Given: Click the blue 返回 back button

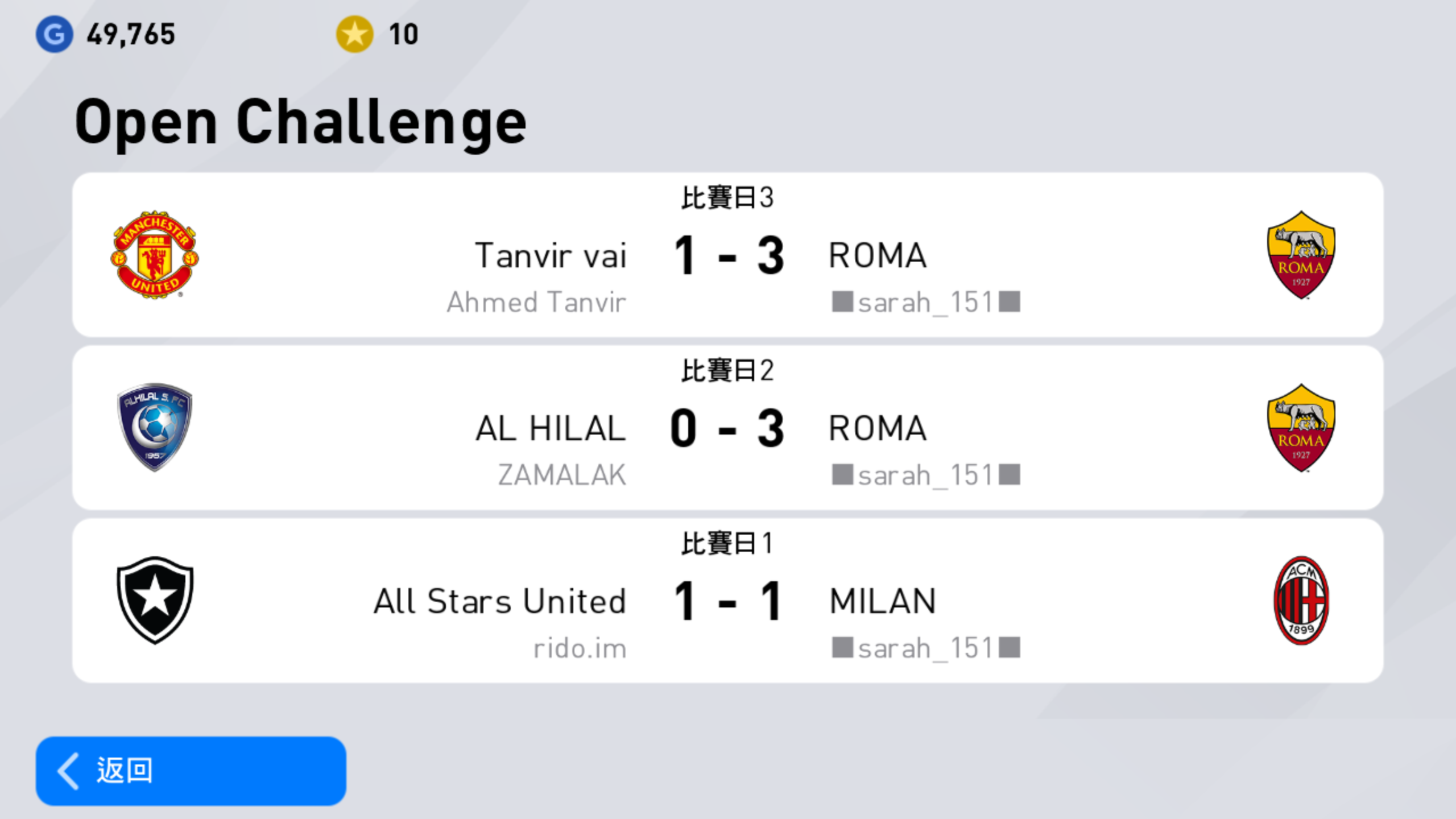Looking at the screenshot, I should 191,771.
